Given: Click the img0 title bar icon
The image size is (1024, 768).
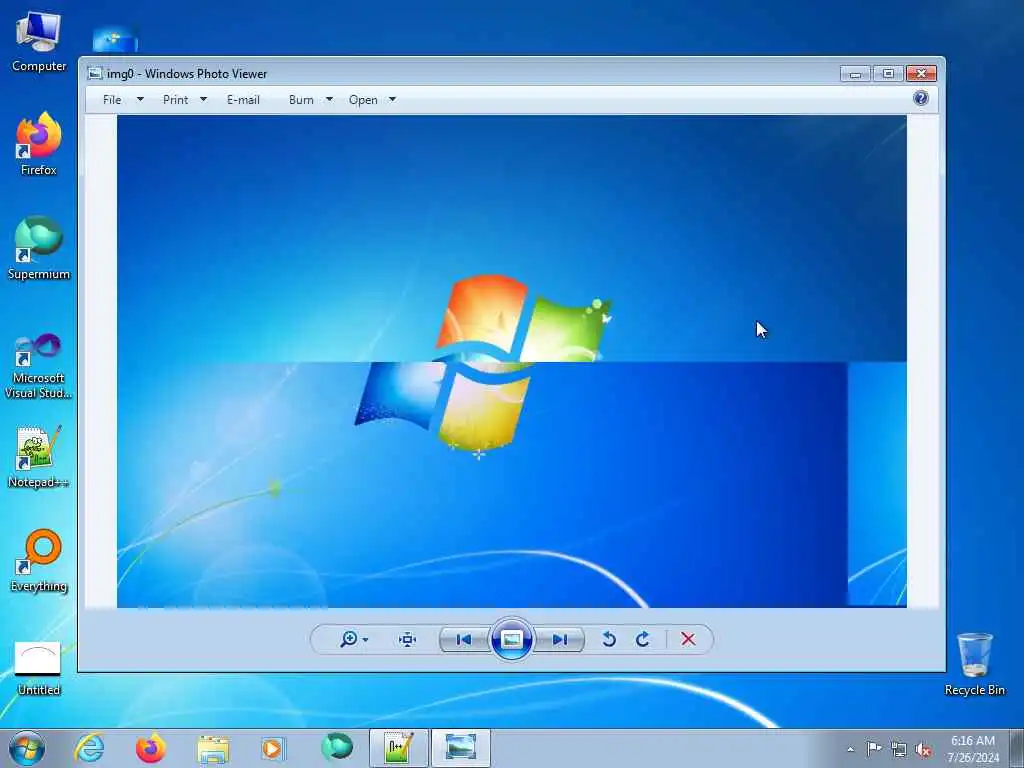Looking at the screenshot, I should click(x=95, y=73).
